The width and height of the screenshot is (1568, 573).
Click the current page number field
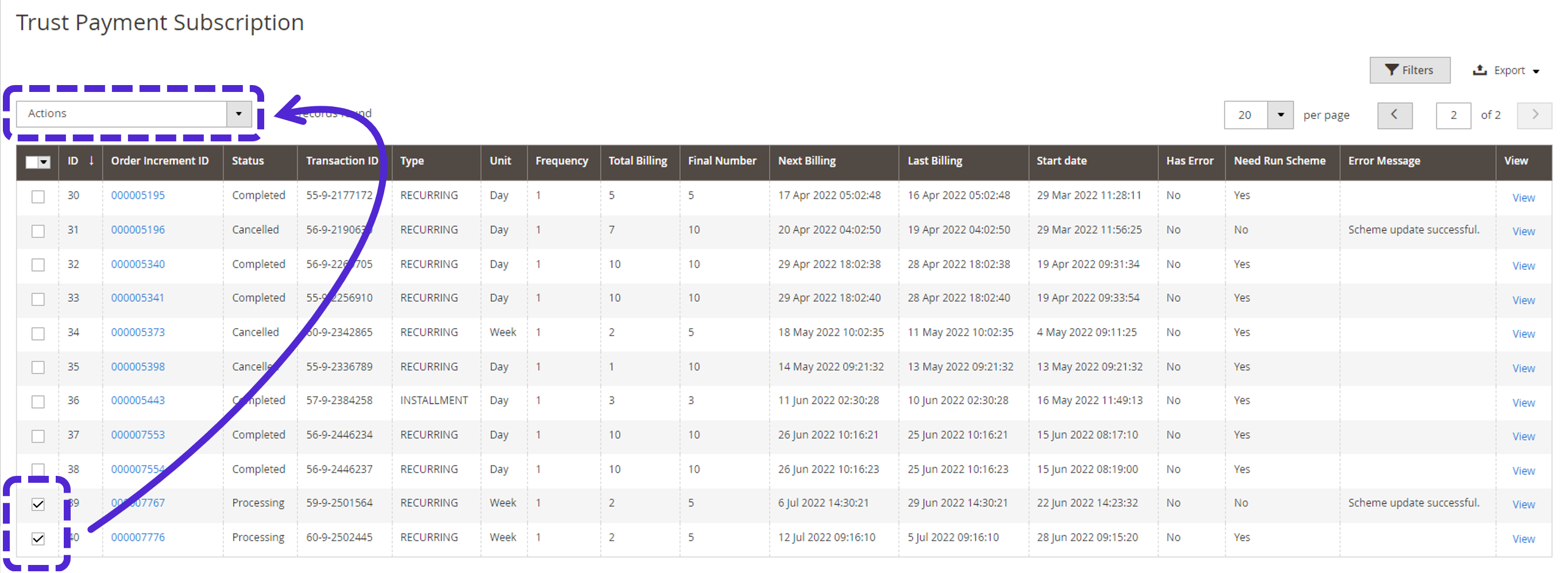click(1453, 115)
